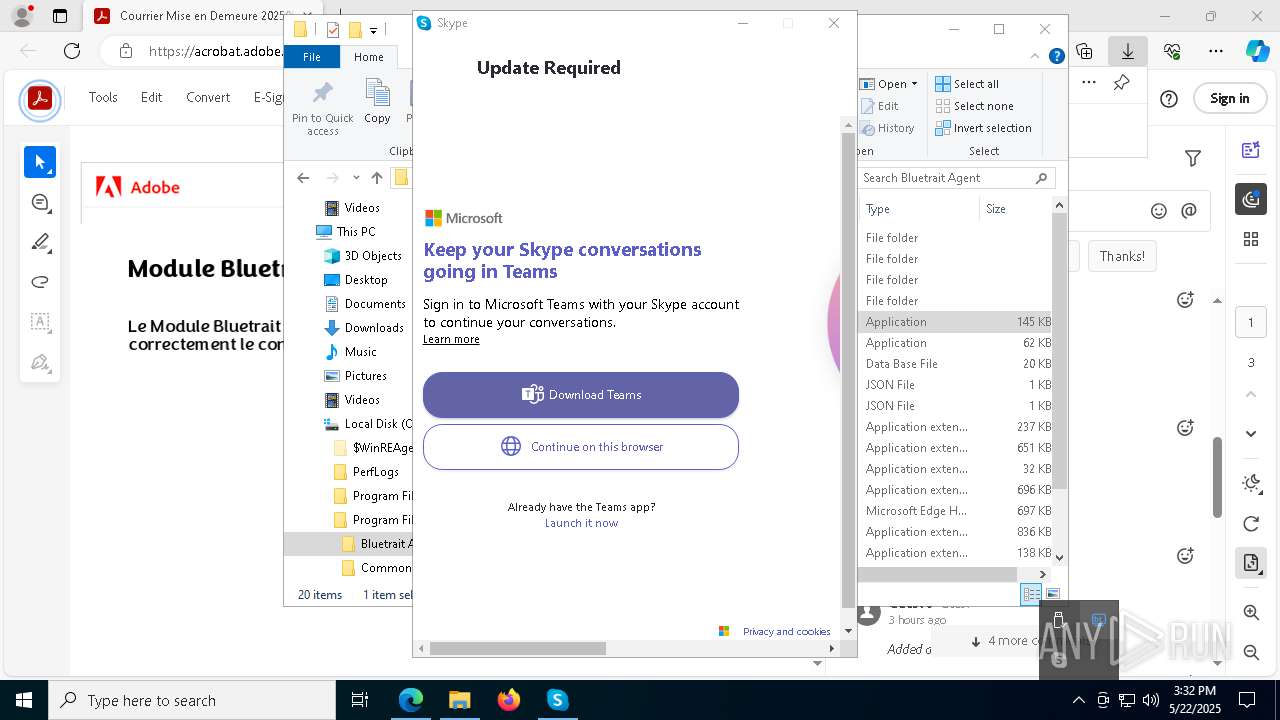Open Explorer File tab

coord(312,57)
